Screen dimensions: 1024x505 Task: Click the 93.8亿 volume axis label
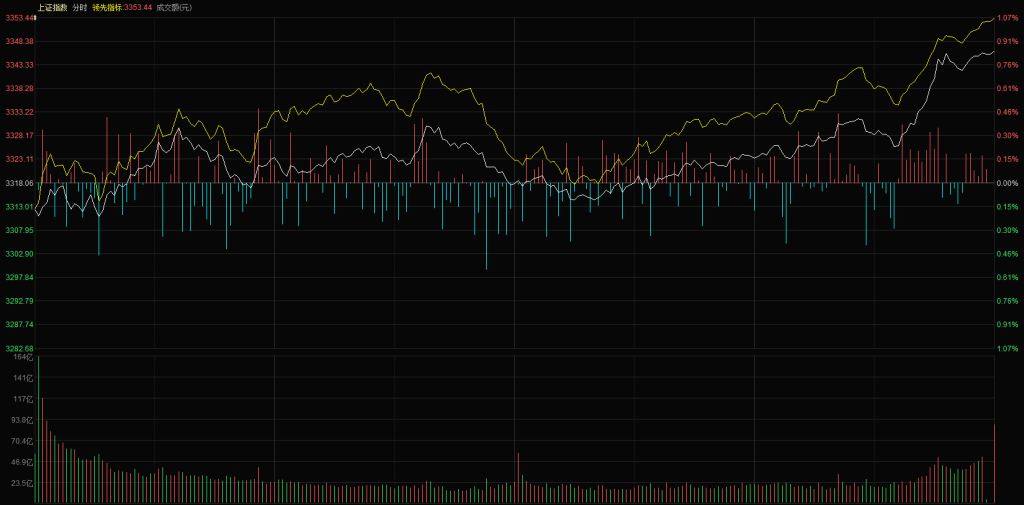pyautogui.click(x=22, y=420)
